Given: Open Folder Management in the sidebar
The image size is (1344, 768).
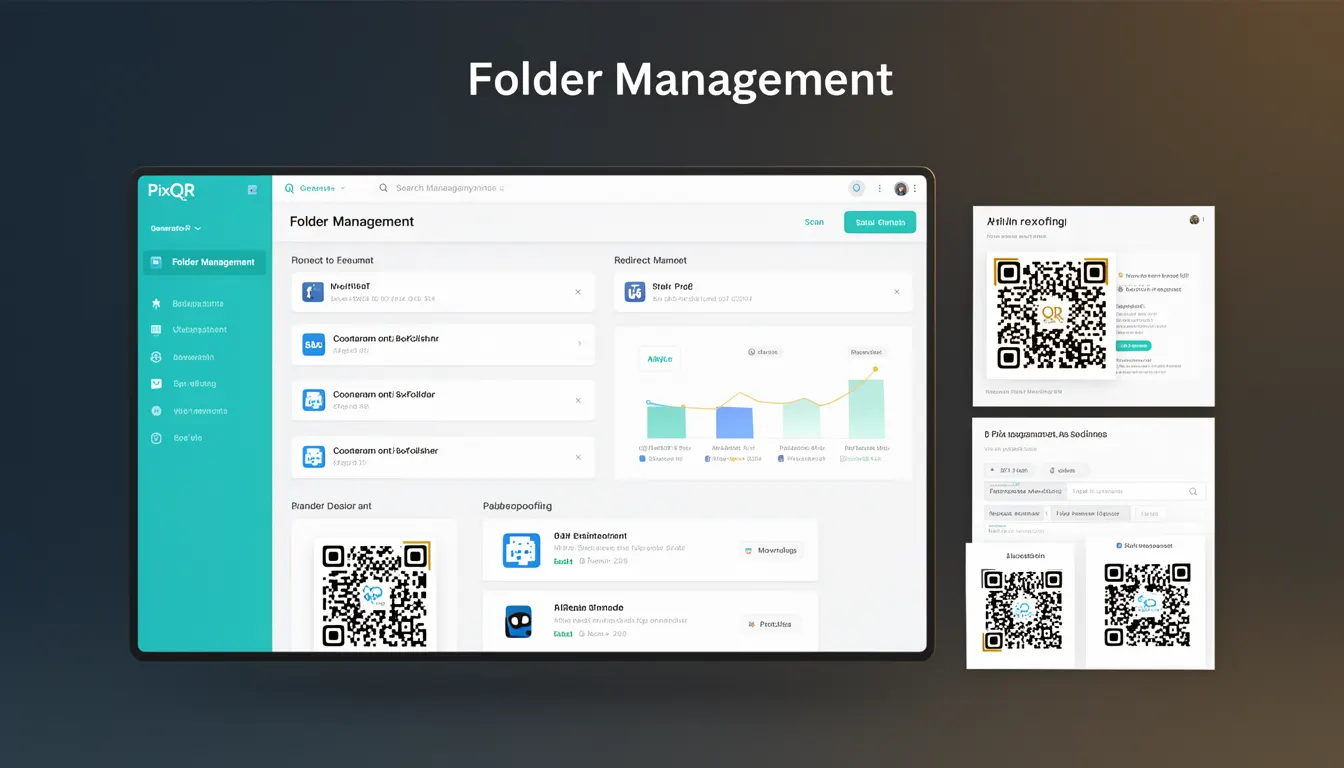Looking at the screenshot, I should point(204,262).
